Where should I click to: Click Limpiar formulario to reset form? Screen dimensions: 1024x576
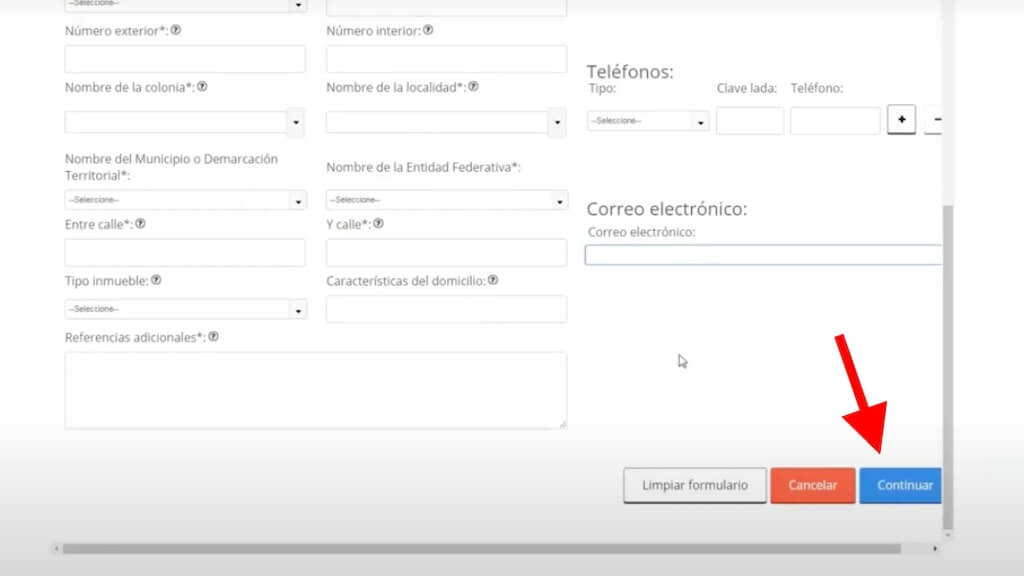(x=695, y=485)
